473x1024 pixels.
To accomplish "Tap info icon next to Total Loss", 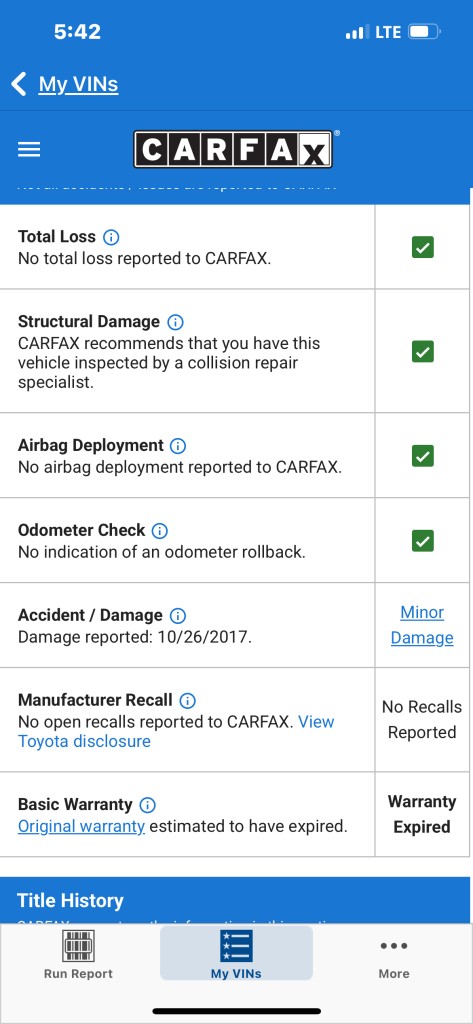I will (111, 237).
